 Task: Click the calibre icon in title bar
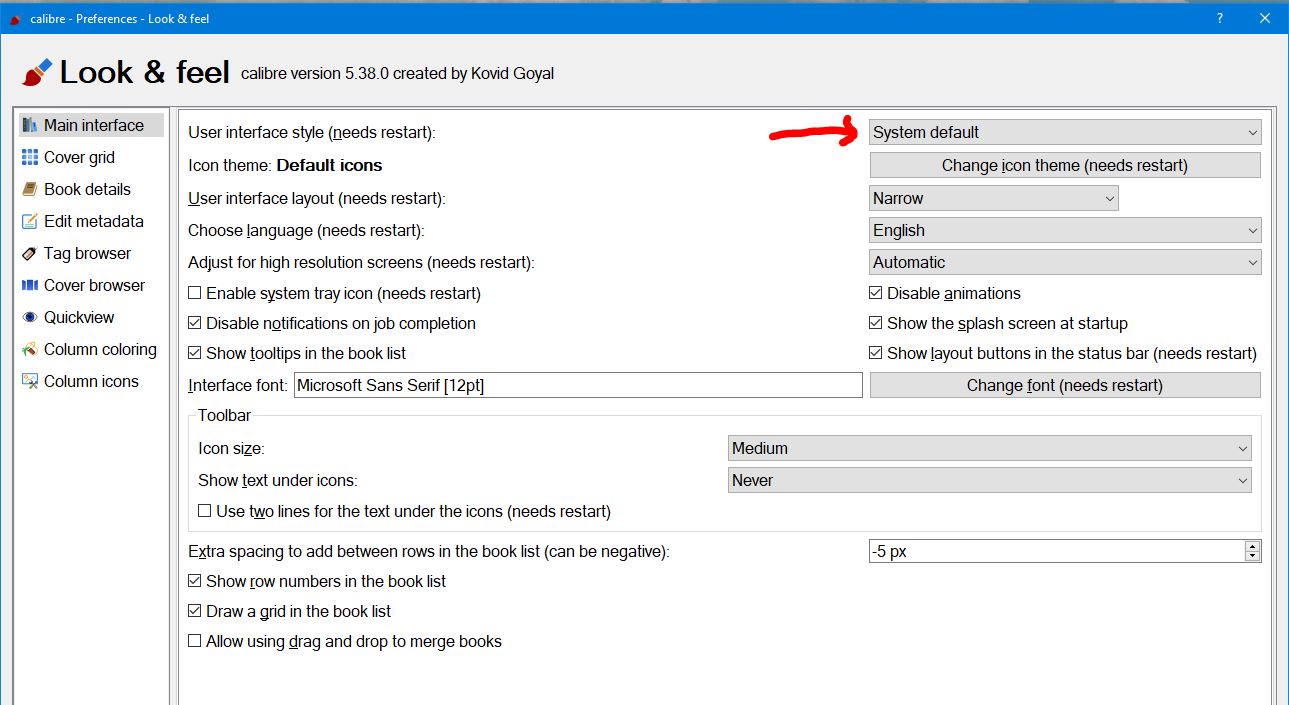click(14, 18)
